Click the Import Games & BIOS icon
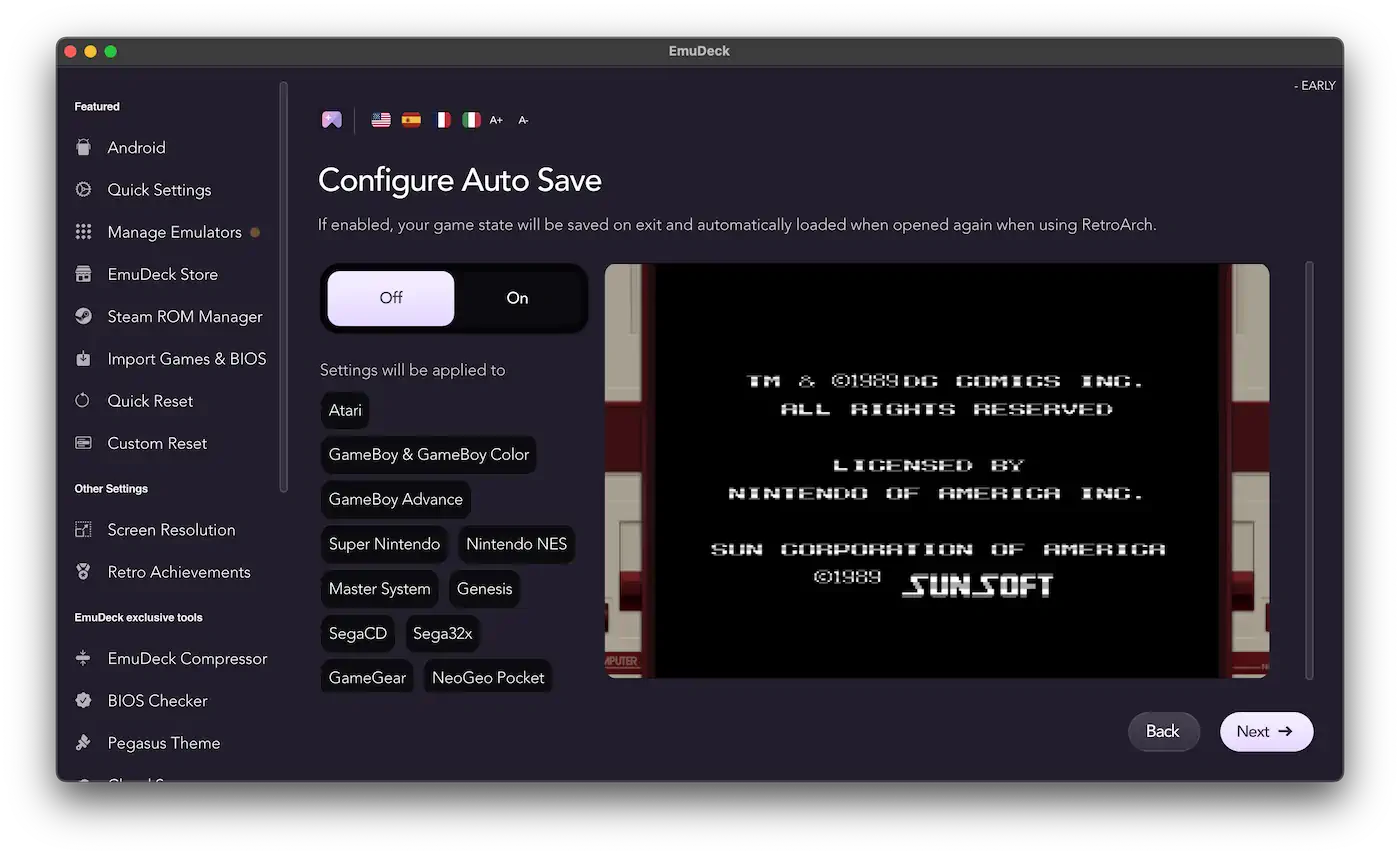This screenshot has width=1400, height=856. coord(84,358)
